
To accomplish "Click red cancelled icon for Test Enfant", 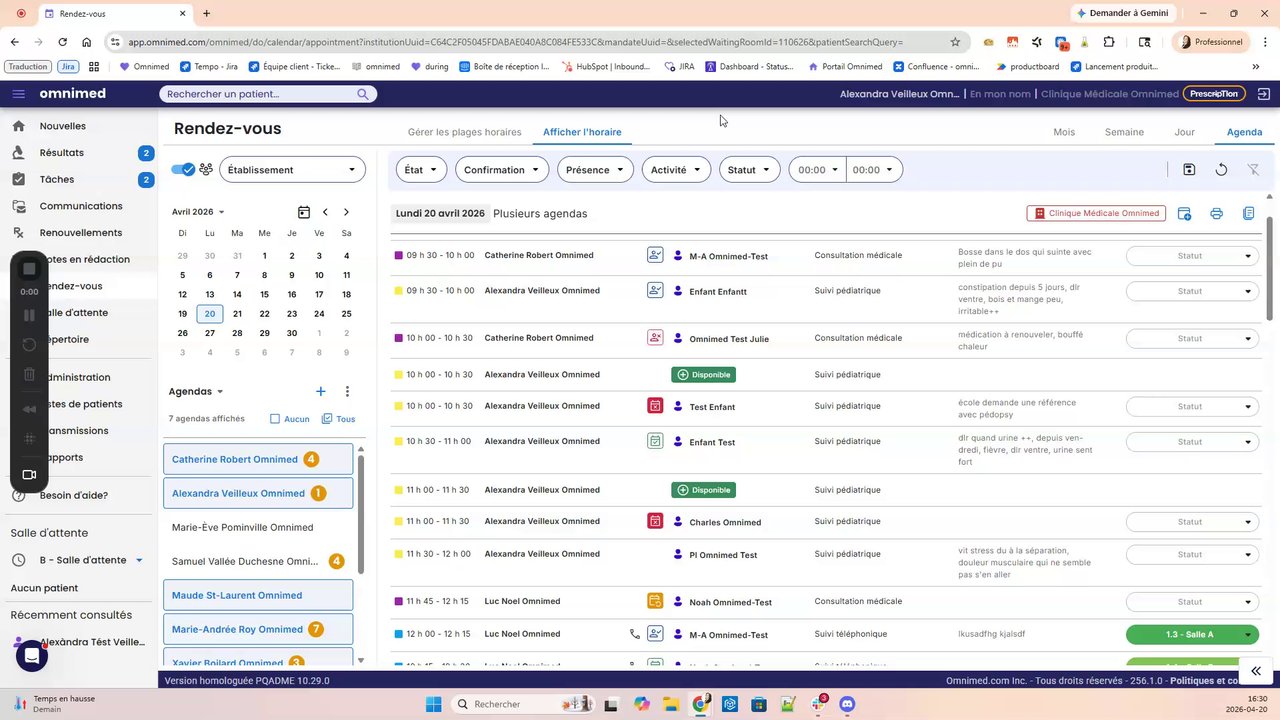I will coord(655,406).
